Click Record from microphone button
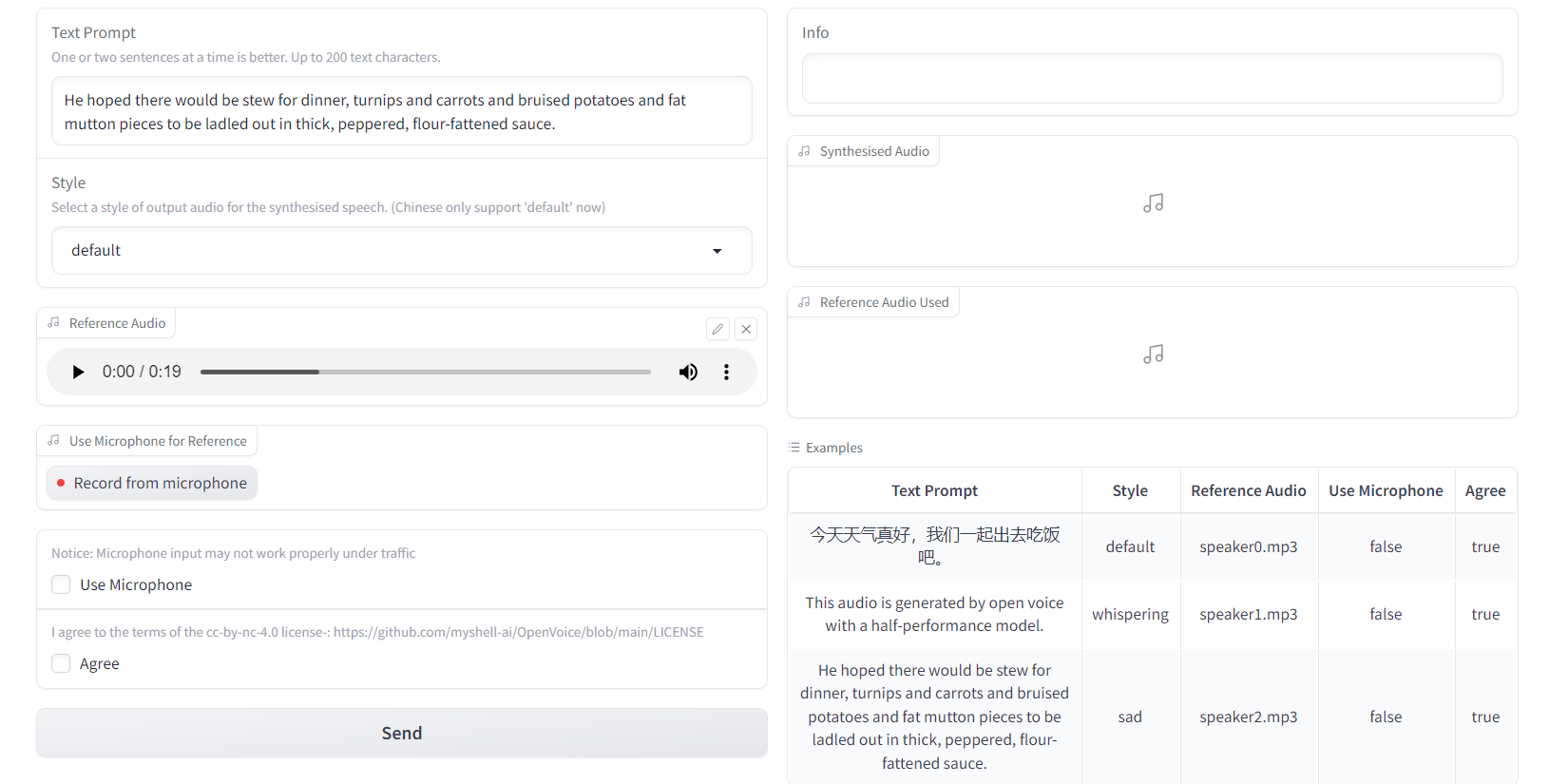 (152, 483)
